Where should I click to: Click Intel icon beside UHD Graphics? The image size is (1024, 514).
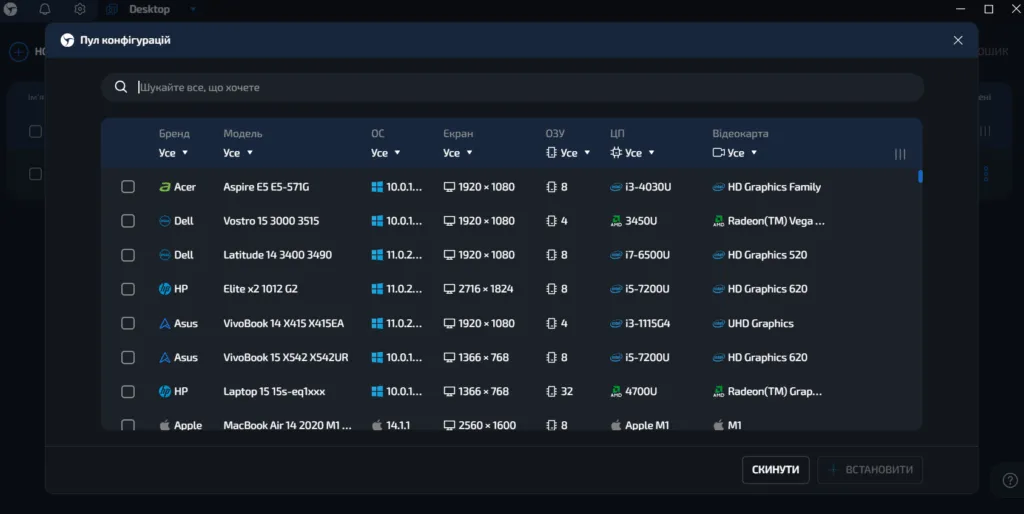coord(718,323)
